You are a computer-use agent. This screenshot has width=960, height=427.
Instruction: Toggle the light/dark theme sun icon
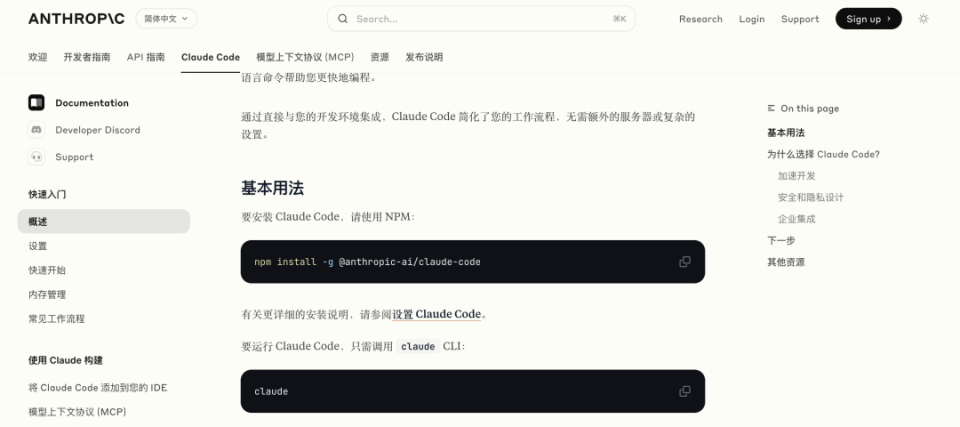tap(923, 18)
